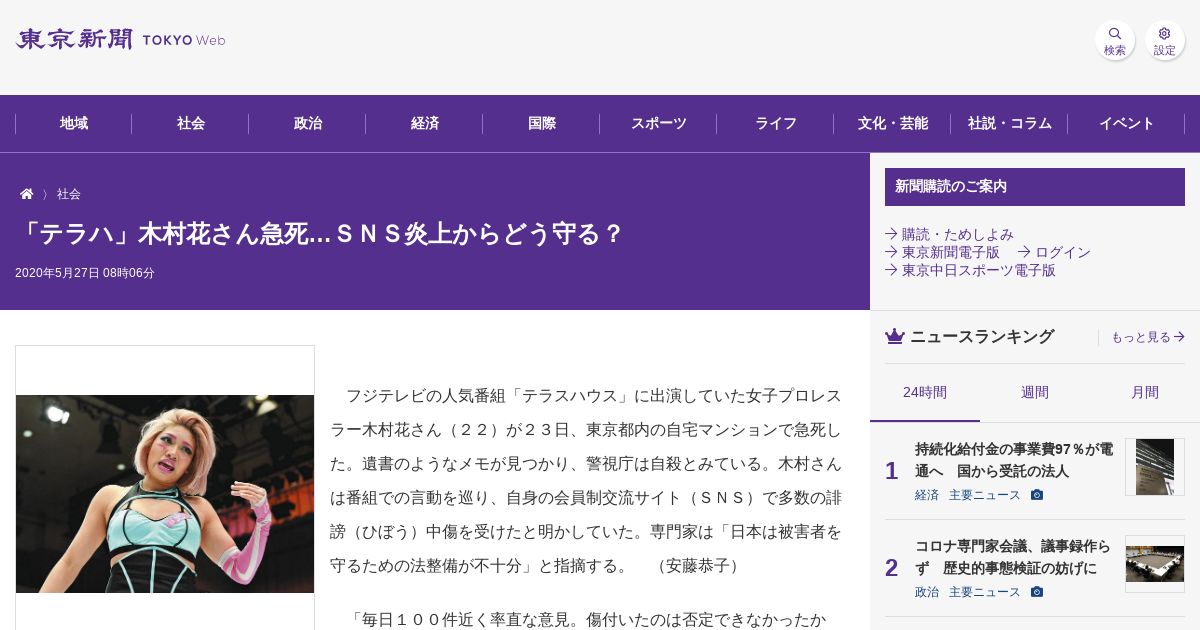Open 東京中日スポーツ電子版 link

point(970,270)
